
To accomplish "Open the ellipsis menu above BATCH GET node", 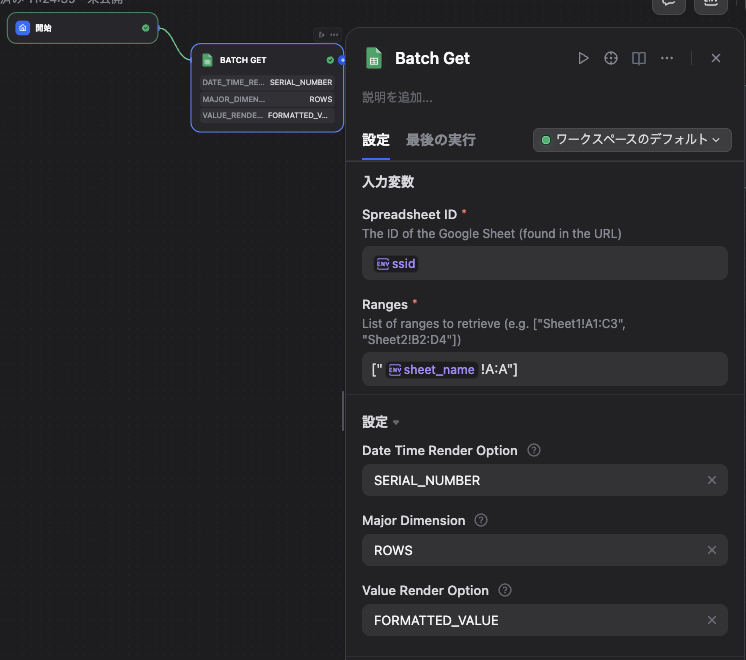I will click(x=334, y=35).
